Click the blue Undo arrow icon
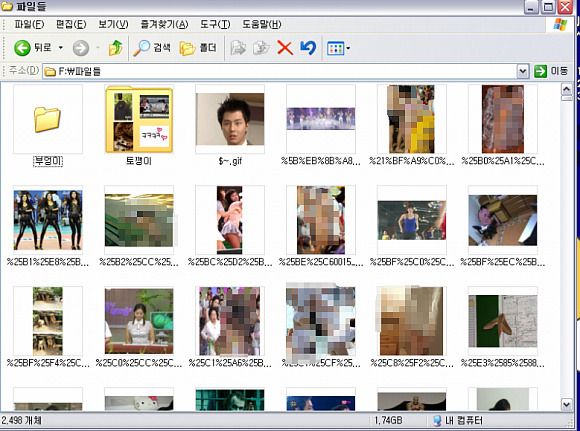The height and width of the screenshot is (431, 580). 308,48
